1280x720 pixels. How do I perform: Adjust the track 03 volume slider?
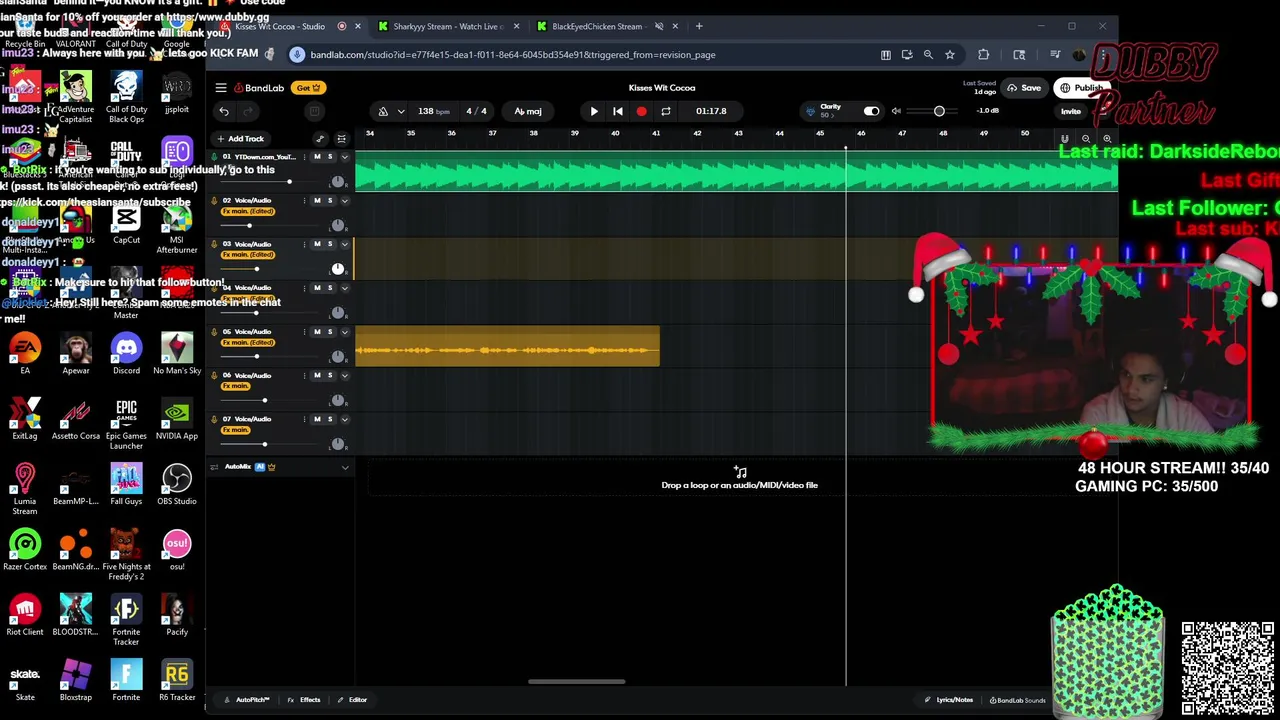pos(258,269)
